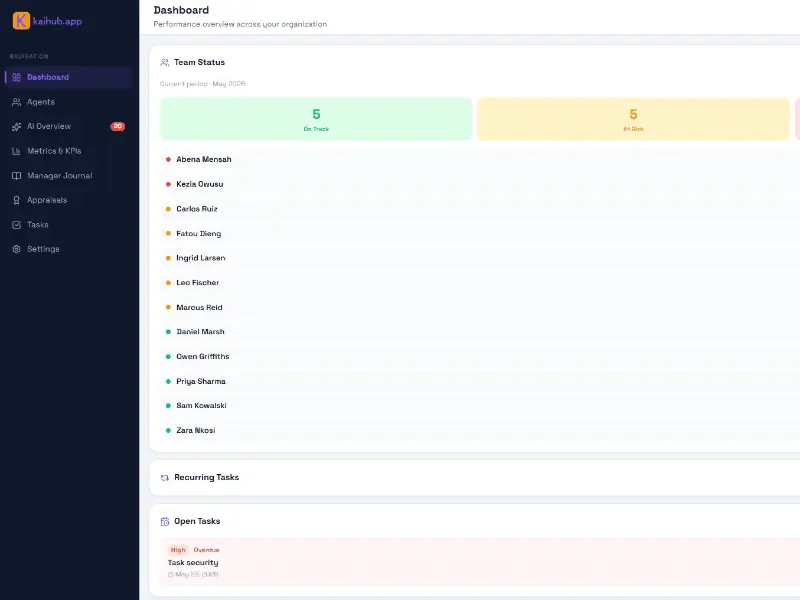Image resolution: width=800 pixels, height=600 pixels.
Task: Click the AI Overview sparkle icon
Action: pyautogui.click(x=16, y=127)
